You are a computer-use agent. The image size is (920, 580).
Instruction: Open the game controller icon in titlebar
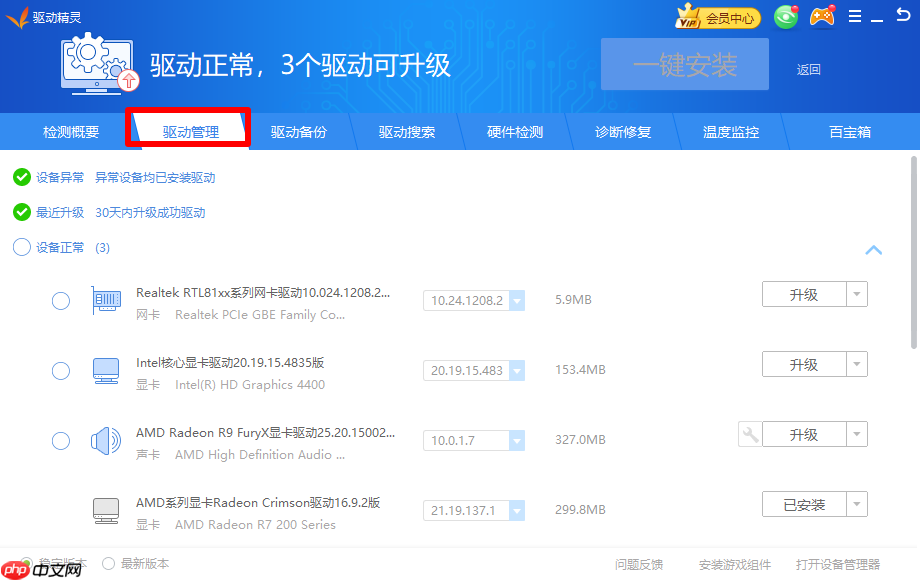(x=821, y=17)
